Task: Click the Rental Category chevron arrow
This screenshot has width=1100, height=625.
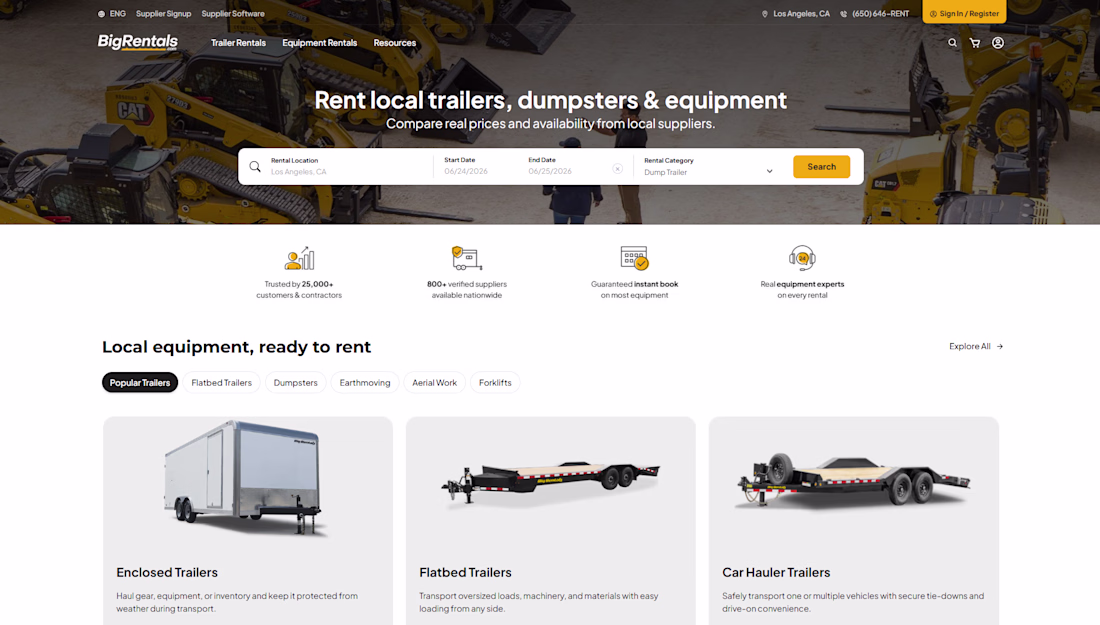Action: 770,171
